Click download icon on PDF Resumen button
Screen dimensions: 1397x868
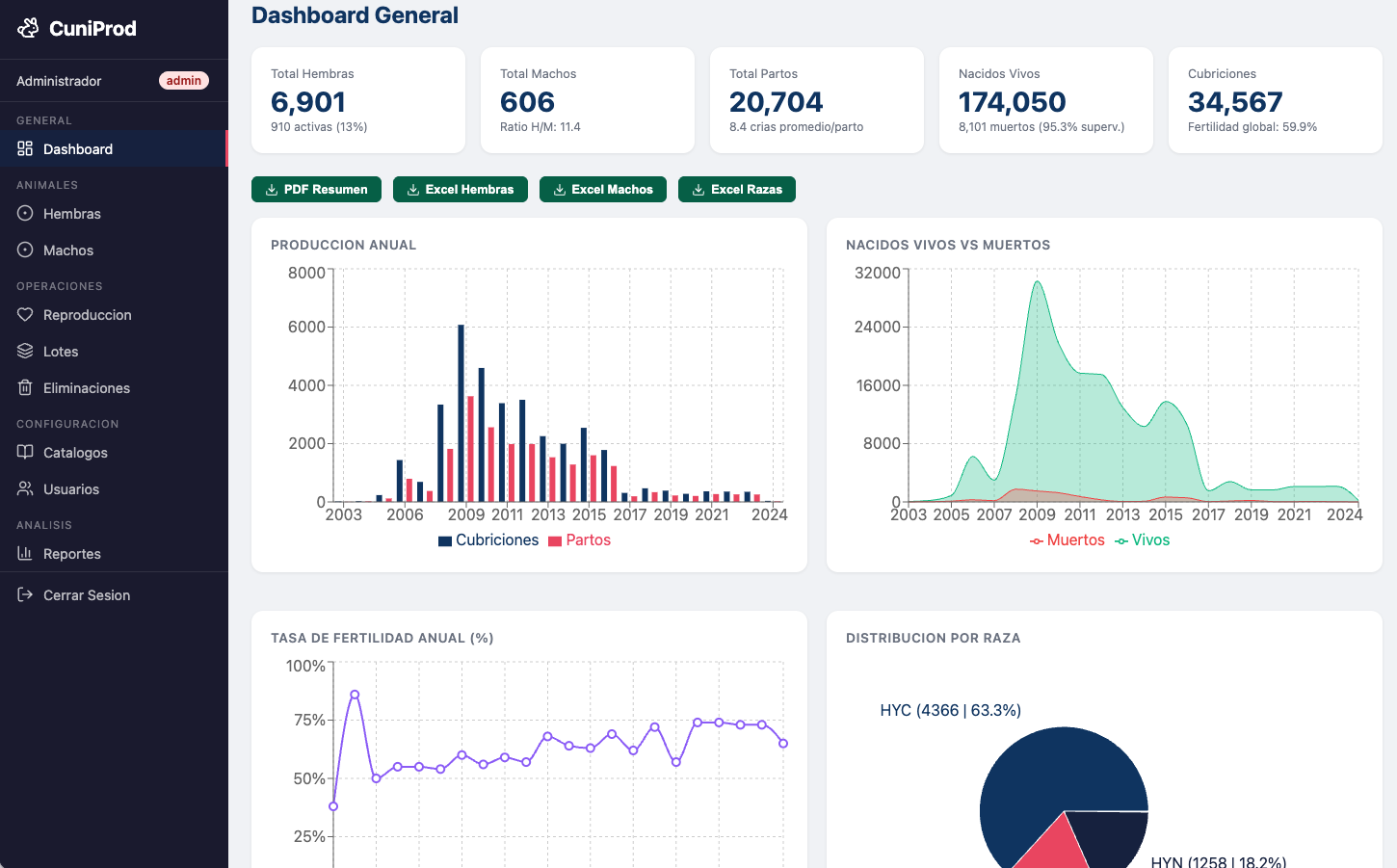(272, 190)
